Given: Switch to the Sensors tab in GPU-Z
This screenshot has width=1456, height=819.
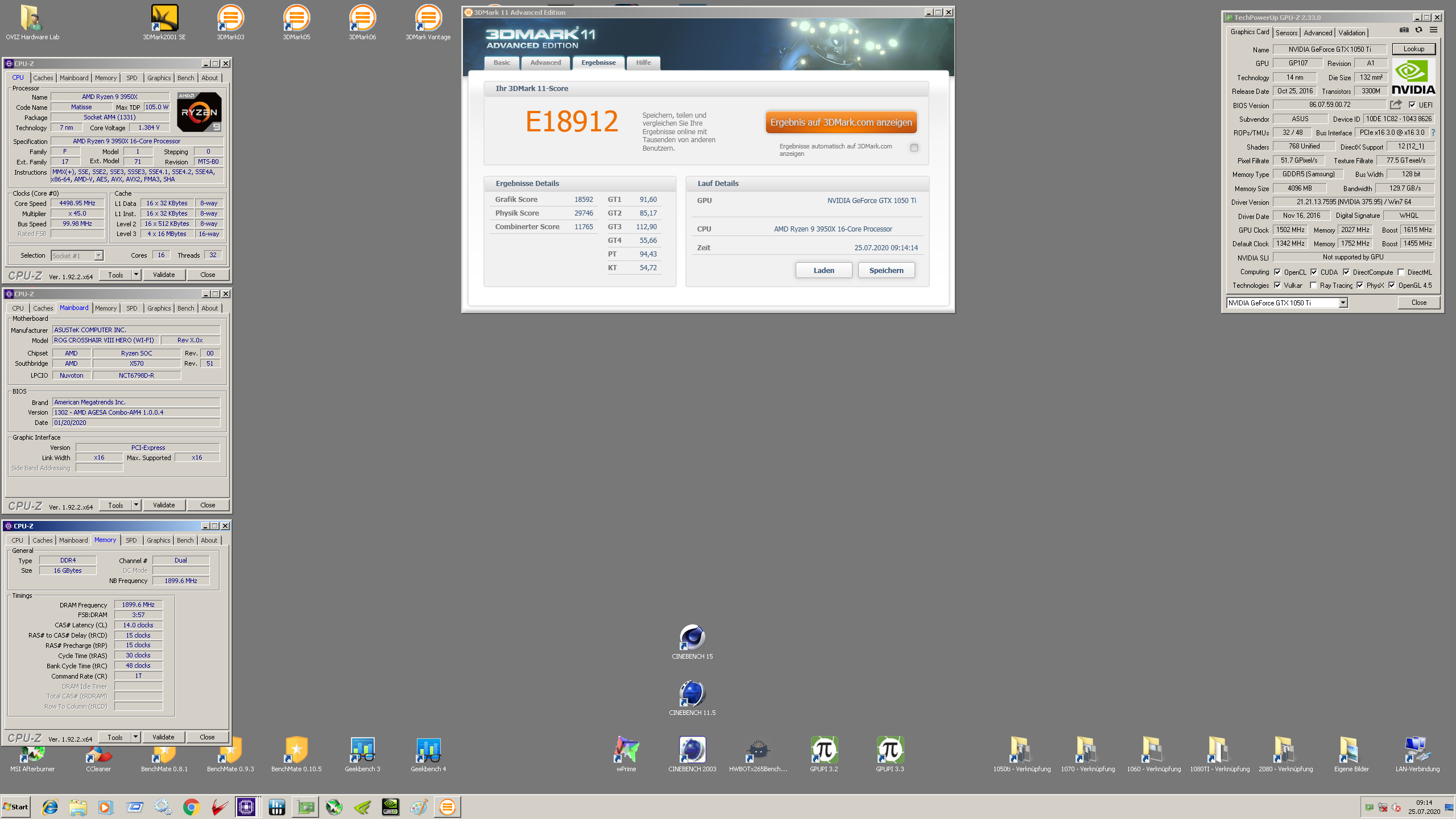Looking at the screenshot, I should click(1287, 32).
